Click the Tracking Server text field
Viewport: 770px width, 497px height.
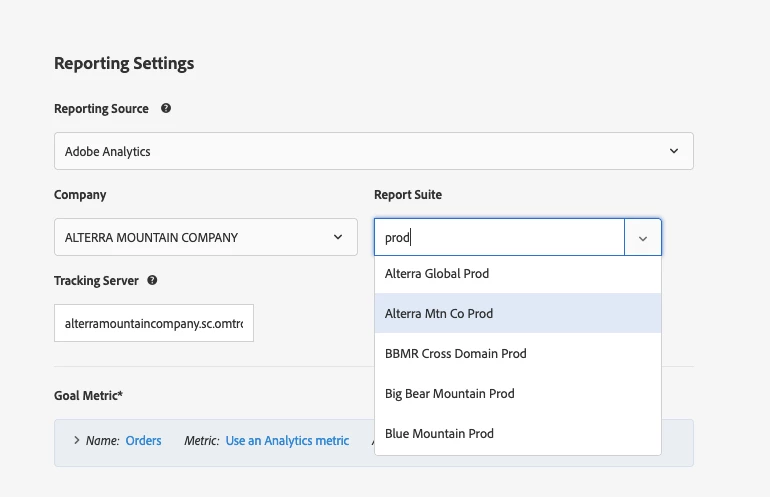pos(154,323)
